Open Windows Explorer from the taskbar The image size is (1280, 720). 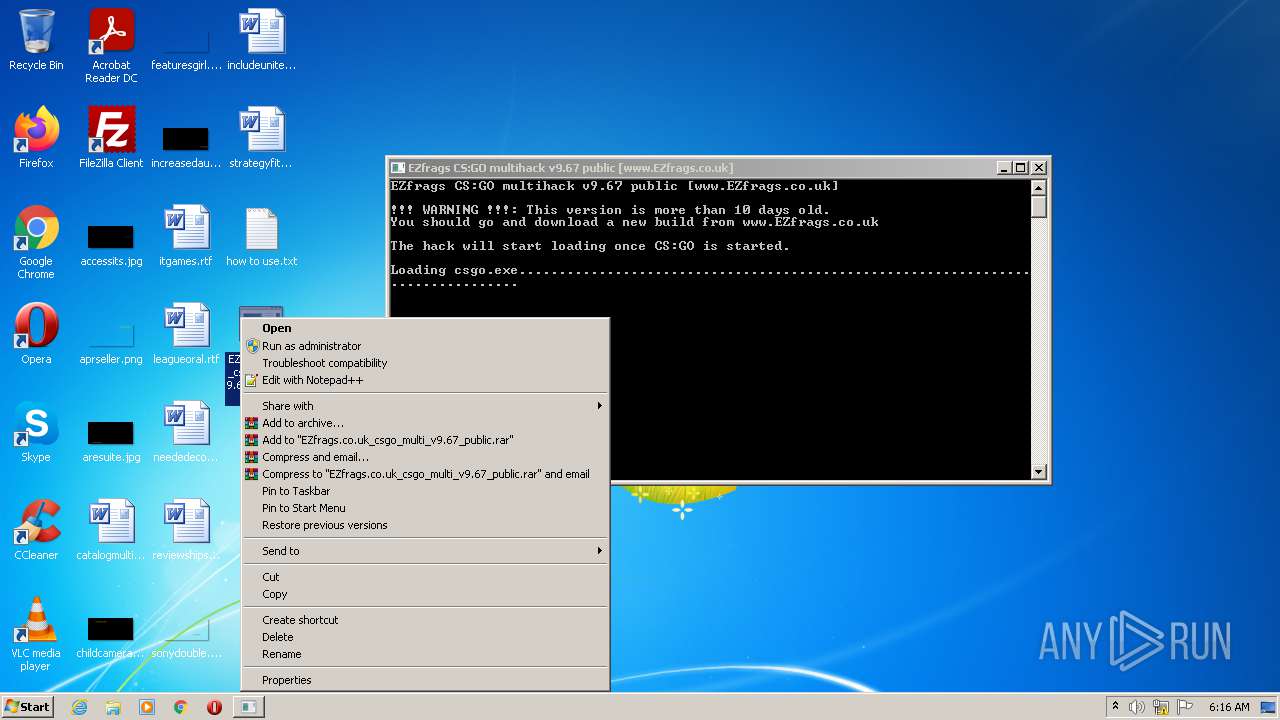tap(113, 707)
